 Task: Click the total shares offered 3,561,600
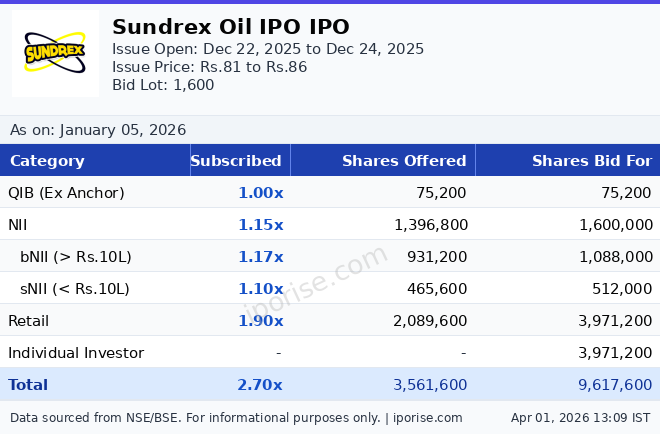click(x=430, y=385)
